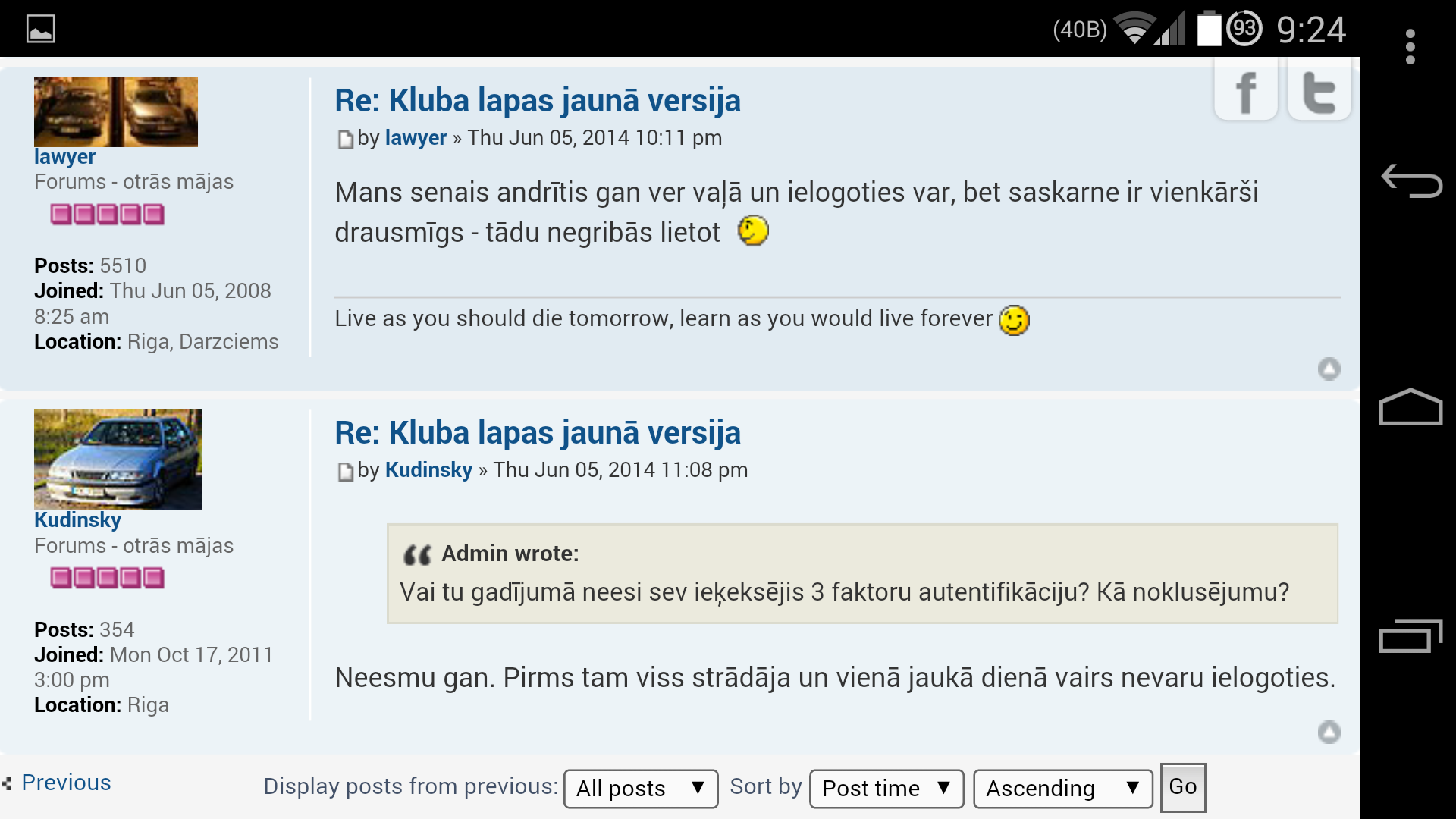Click the post icon beside lawyer's byline

coord(345,140)
